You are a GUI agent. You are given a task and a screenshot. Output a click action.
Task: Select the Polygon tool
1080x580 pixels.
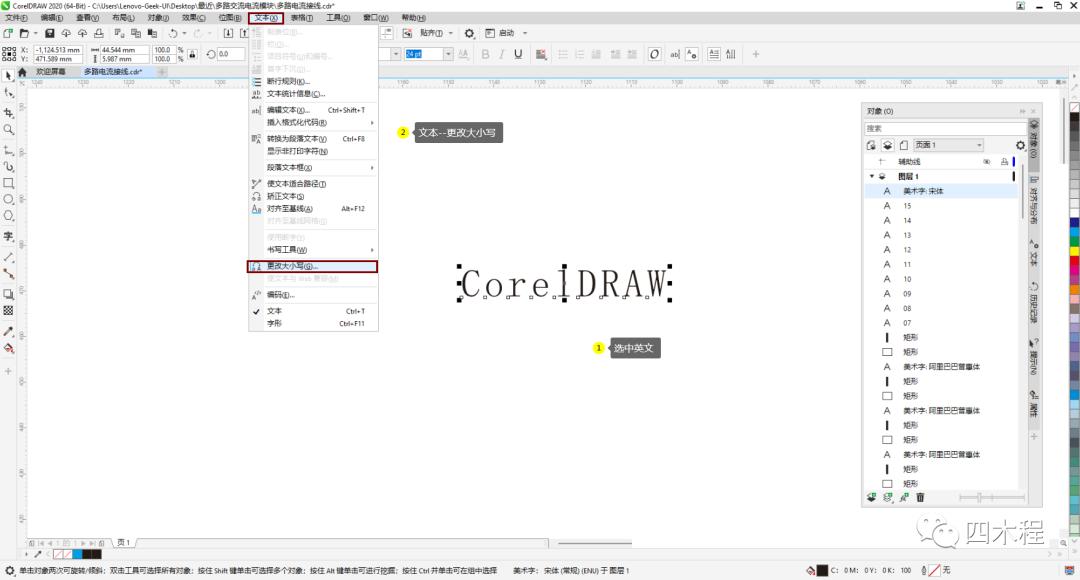(x=8, y=216)
